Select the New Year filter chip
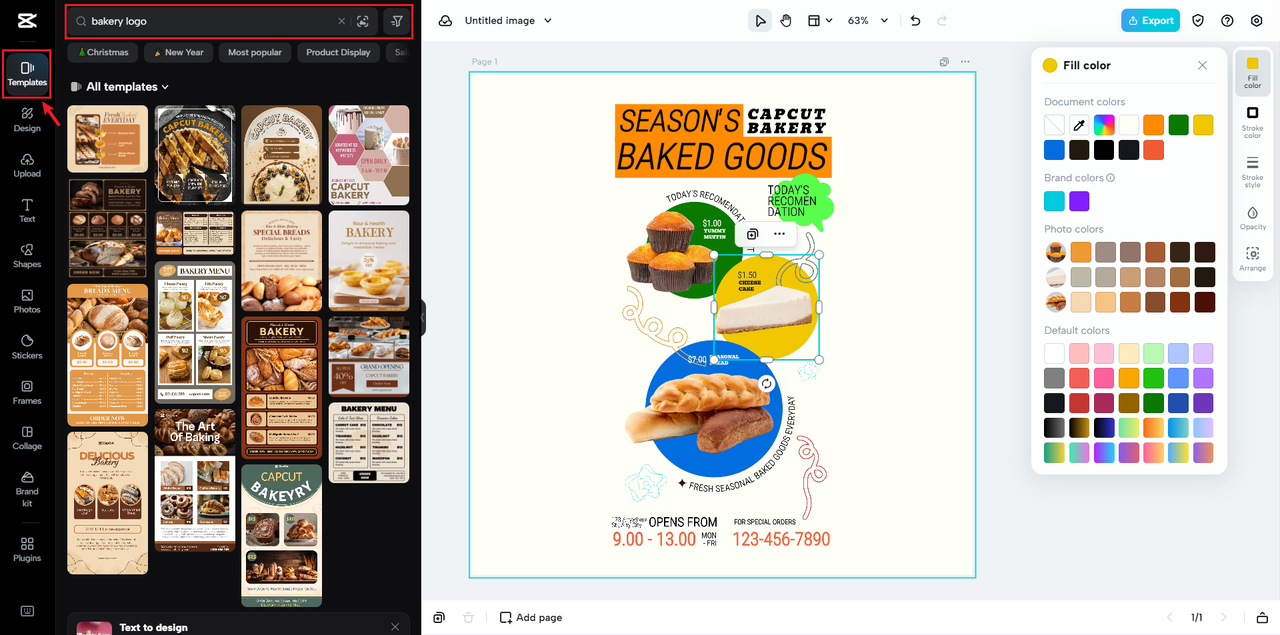 tap(178, 52)
